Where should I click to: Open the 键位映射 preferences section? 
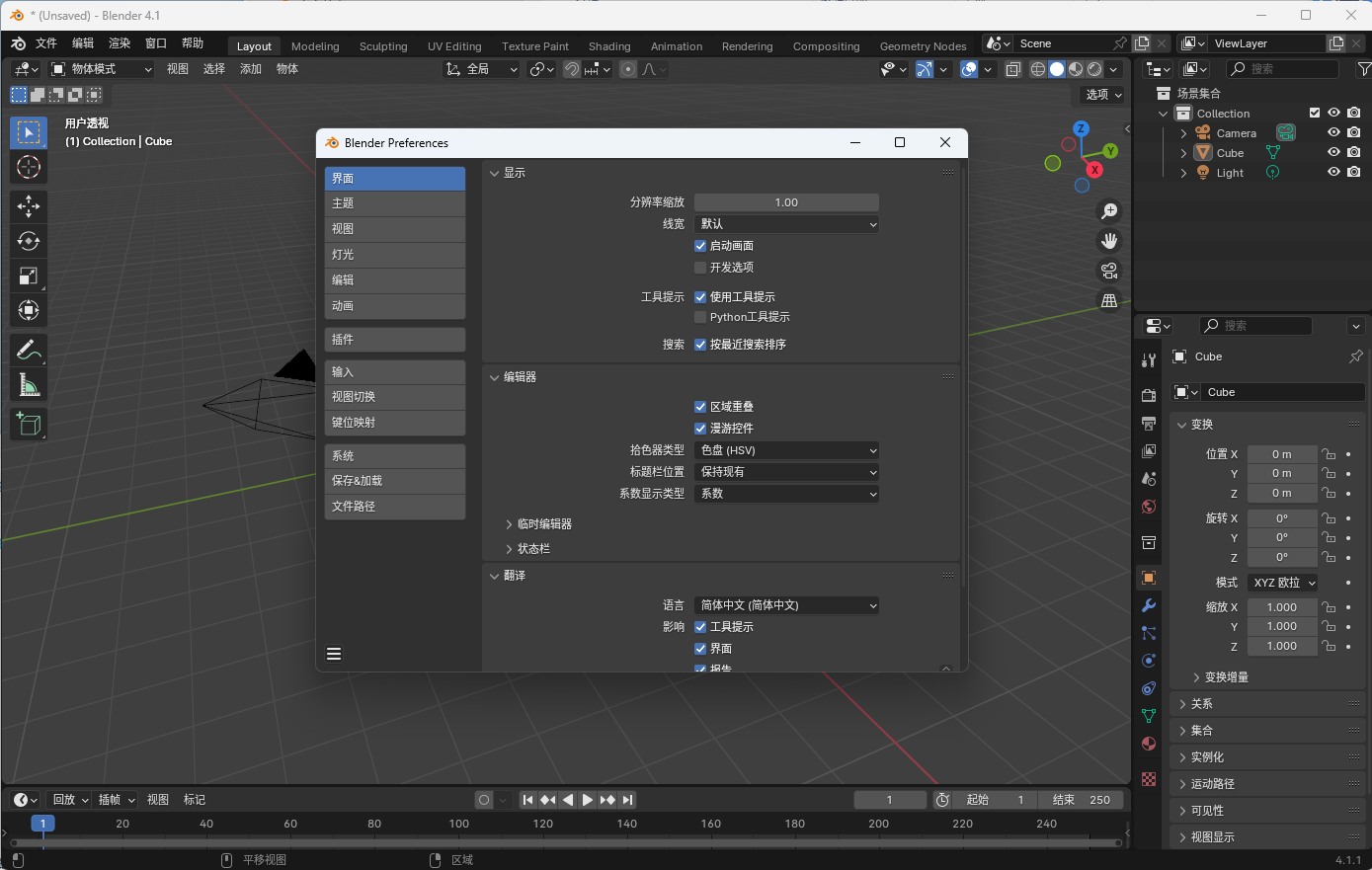pyautogui.click(x=394, y=424)
